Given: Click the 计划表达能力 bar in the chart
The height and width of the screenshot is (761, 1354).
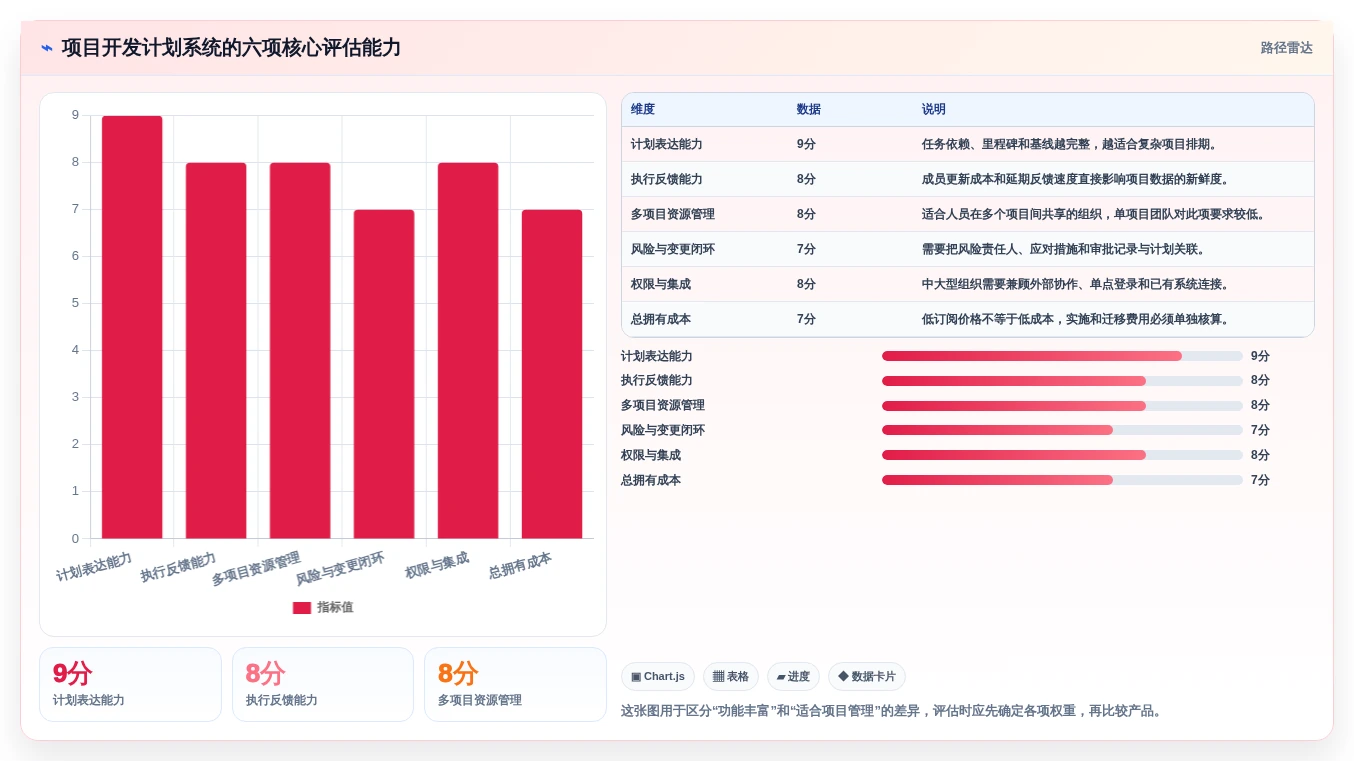Looking at the screenshot, I should pos(132,327).
